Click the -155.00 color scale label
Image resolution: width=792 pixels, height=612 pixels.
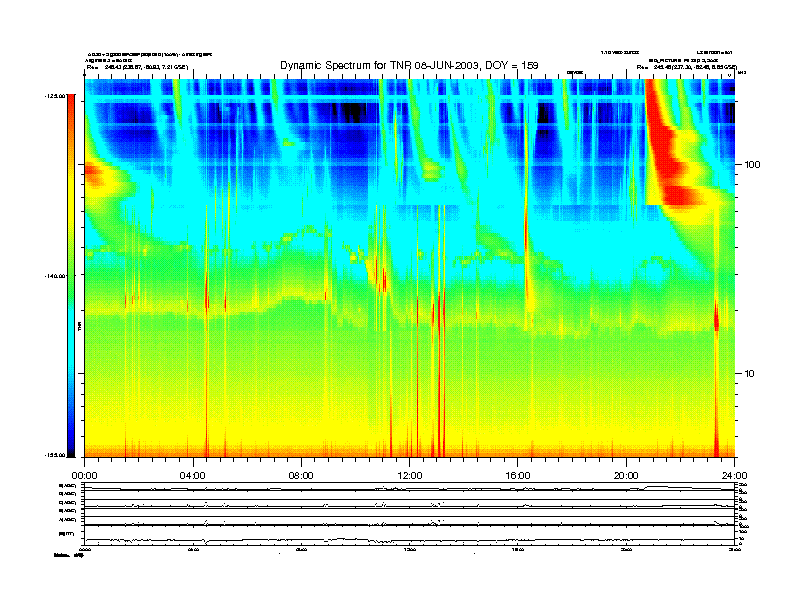(x=55, y=455)
